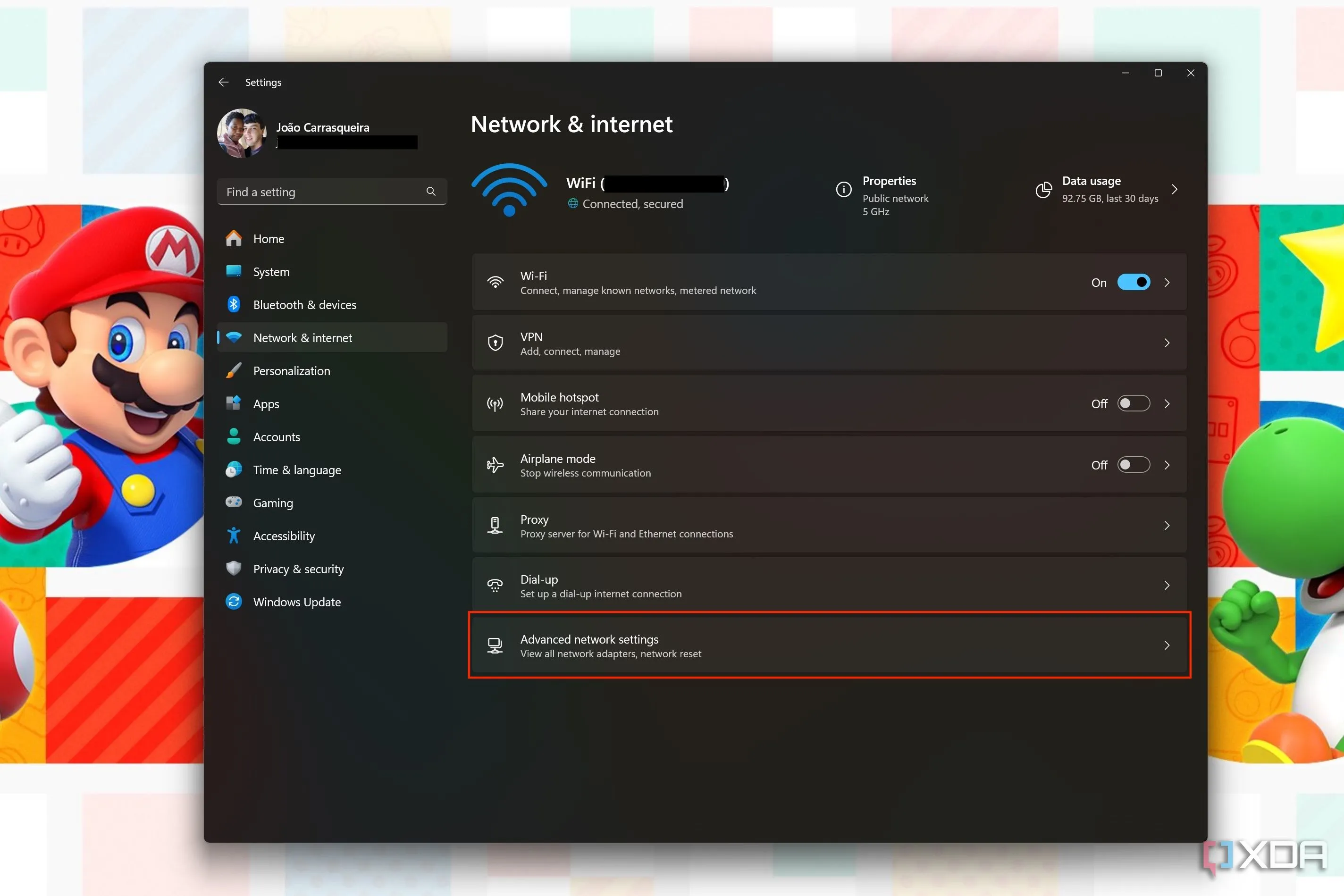Click the Dial-up phone icon
This screenshot has width=1344, height=896.
point(495,586)
